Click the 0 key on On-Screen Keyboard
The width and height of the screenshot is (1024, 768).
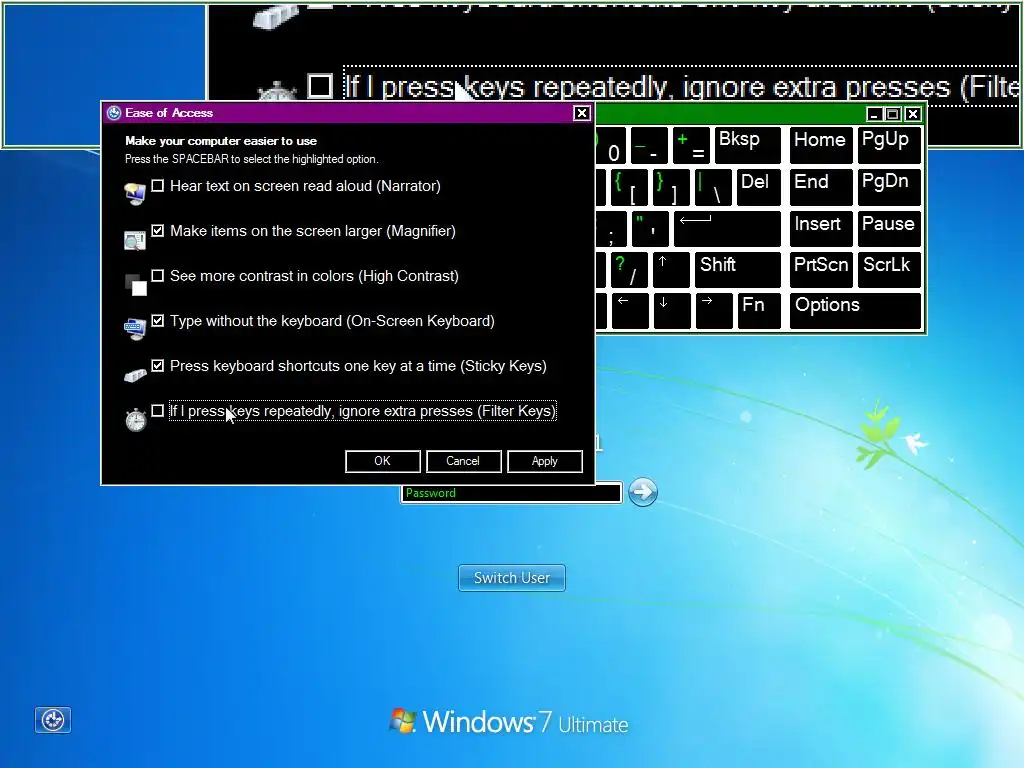pos(613,145)
